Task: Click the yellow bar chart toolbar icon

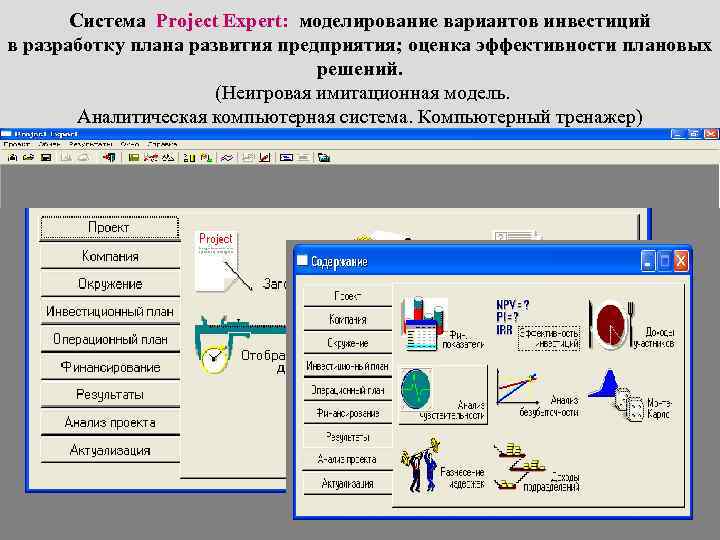Action: point(189,158)
